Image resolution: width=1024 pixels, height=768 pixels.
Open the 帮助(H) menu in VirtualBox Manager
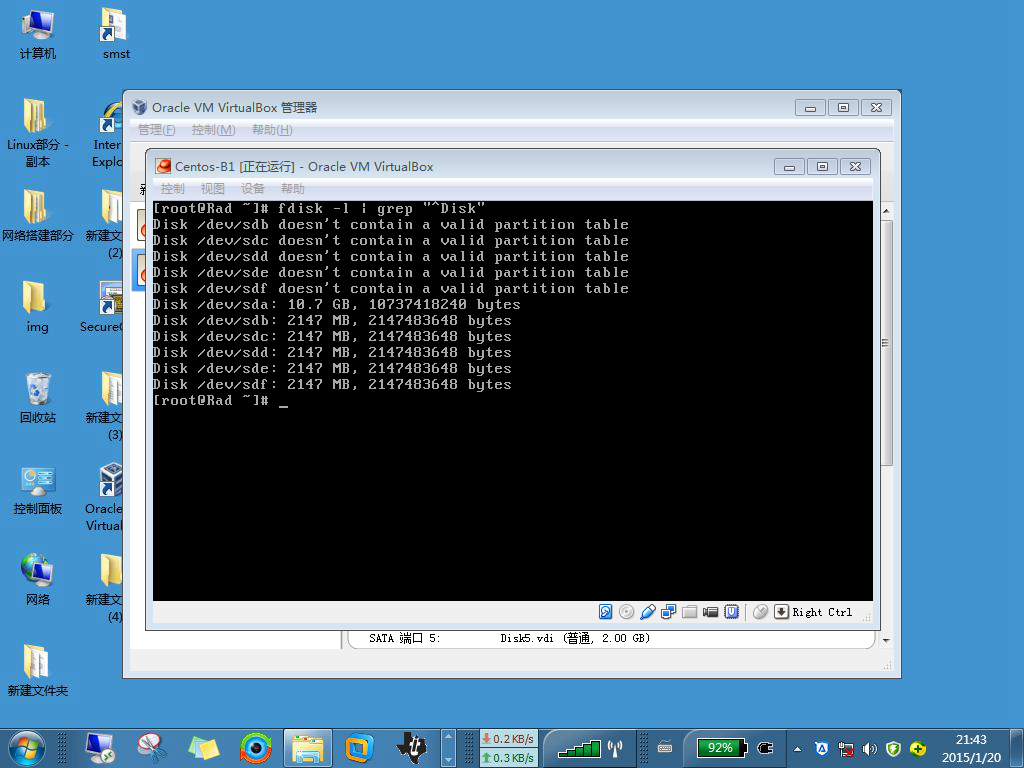[272, 130]
